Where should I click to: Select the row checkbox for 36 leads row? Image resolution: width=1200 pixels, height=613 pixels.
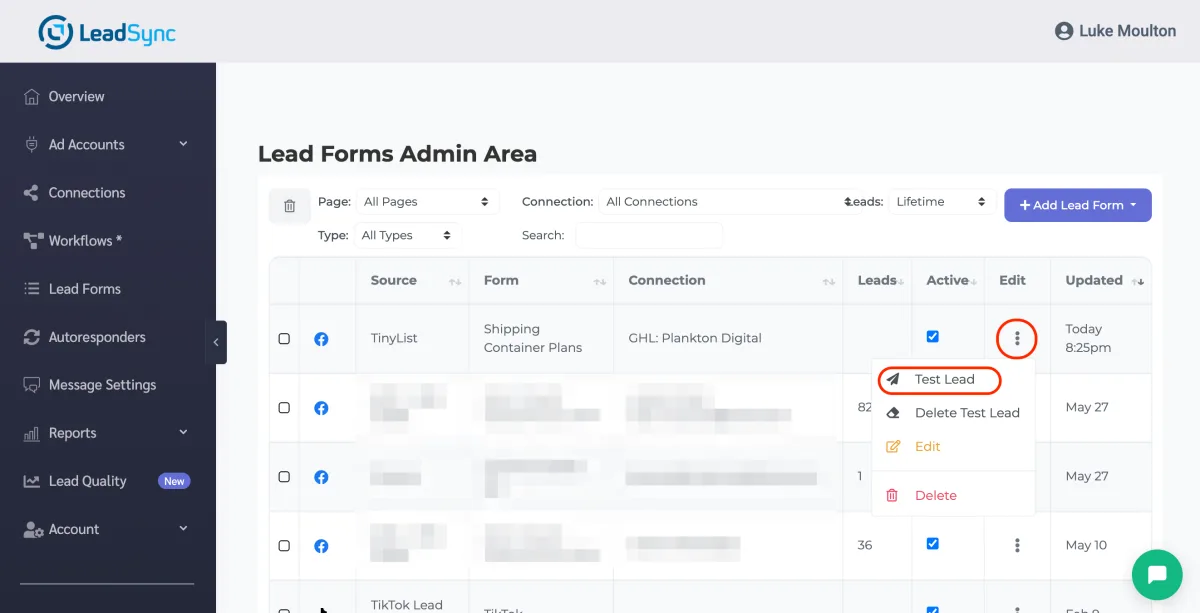(284, 546)
